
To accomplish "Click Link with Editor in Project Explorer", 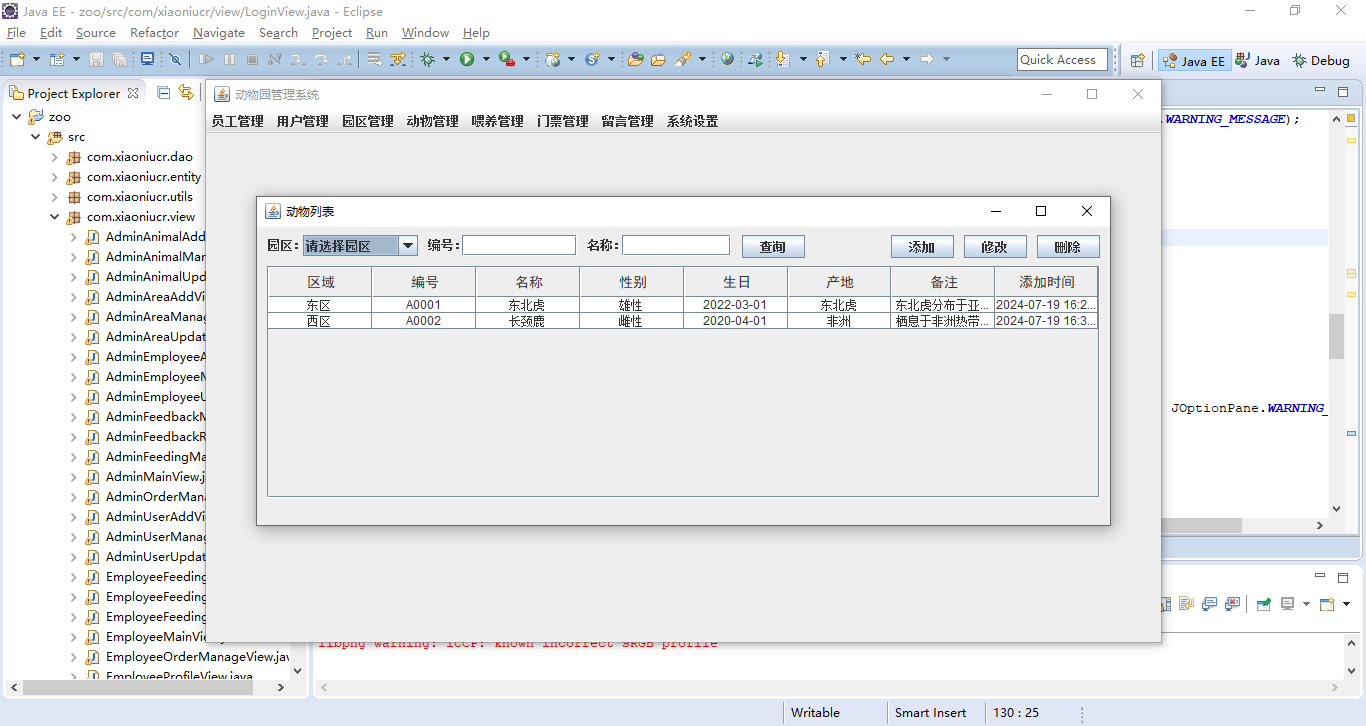I will [186, 93].
